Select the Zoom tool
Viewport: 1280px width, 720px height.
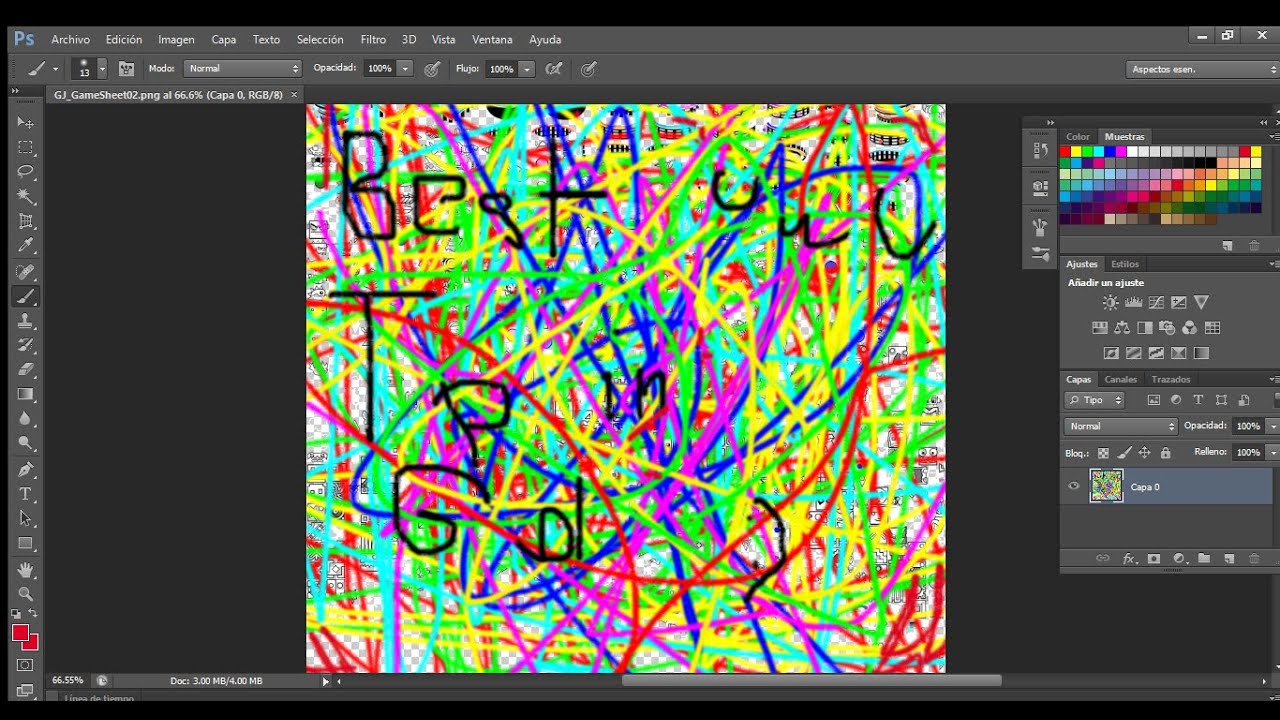(x=26, y=594)
